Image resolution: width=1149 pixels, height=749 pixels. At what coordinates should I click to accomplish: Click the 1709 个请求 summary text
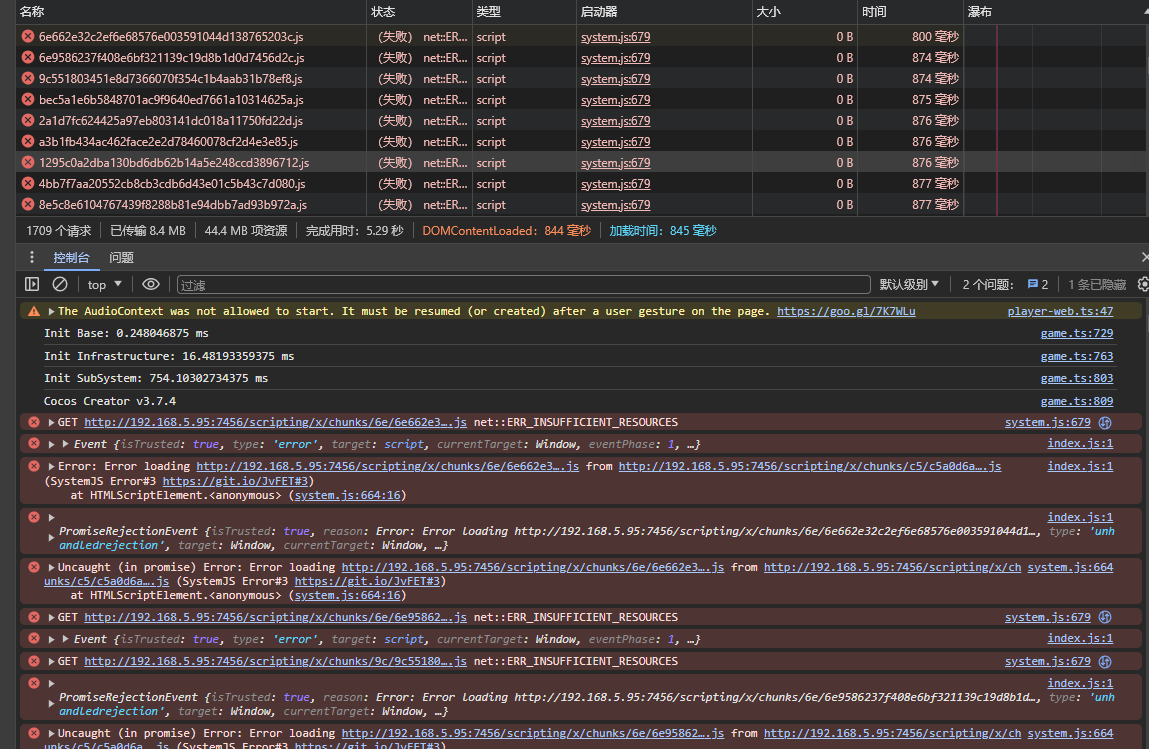(59, 231)
